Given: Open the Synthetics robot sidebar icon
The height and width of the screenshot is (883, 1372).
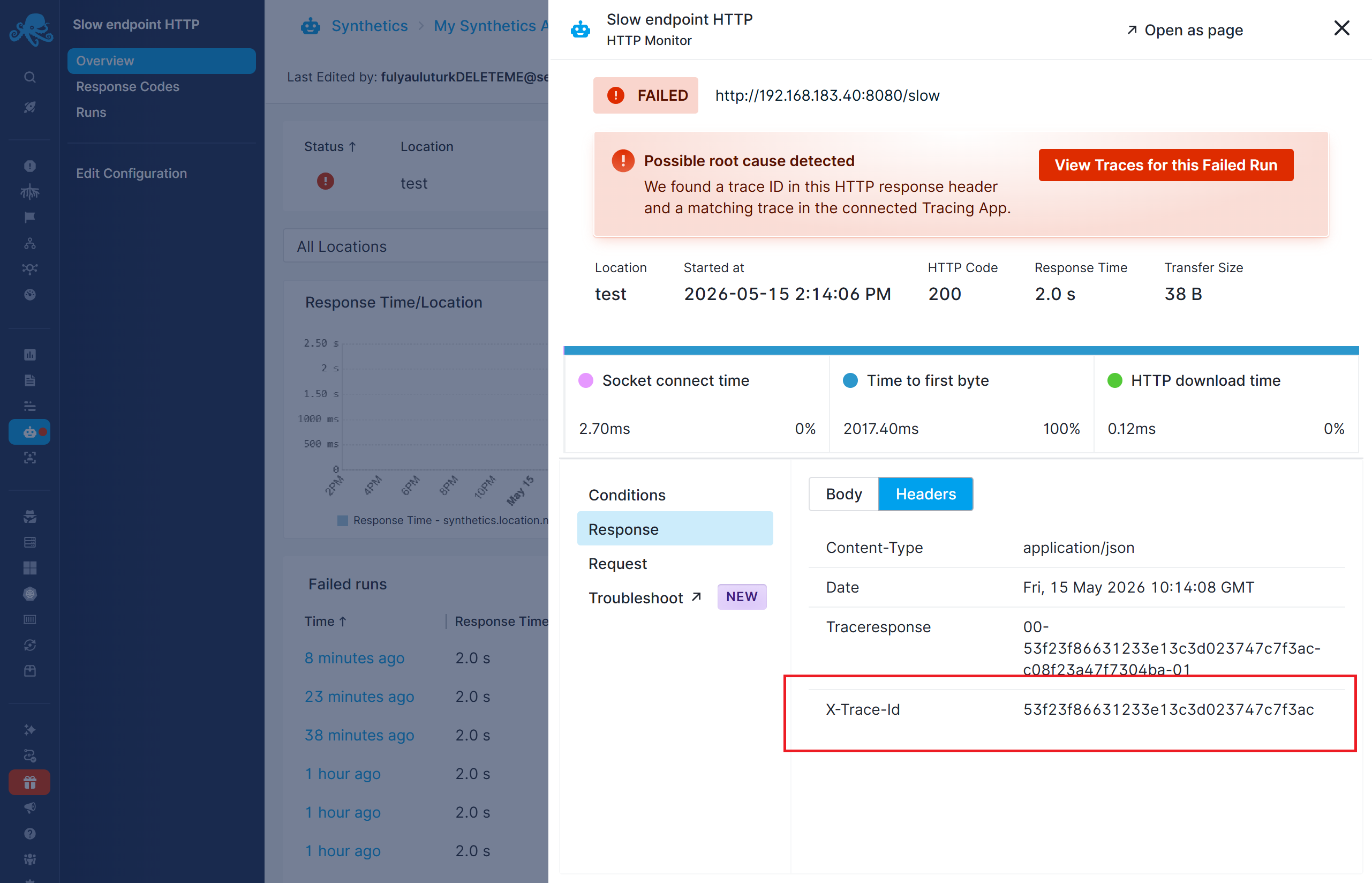Looking at the screenshot, I should 30,432.
